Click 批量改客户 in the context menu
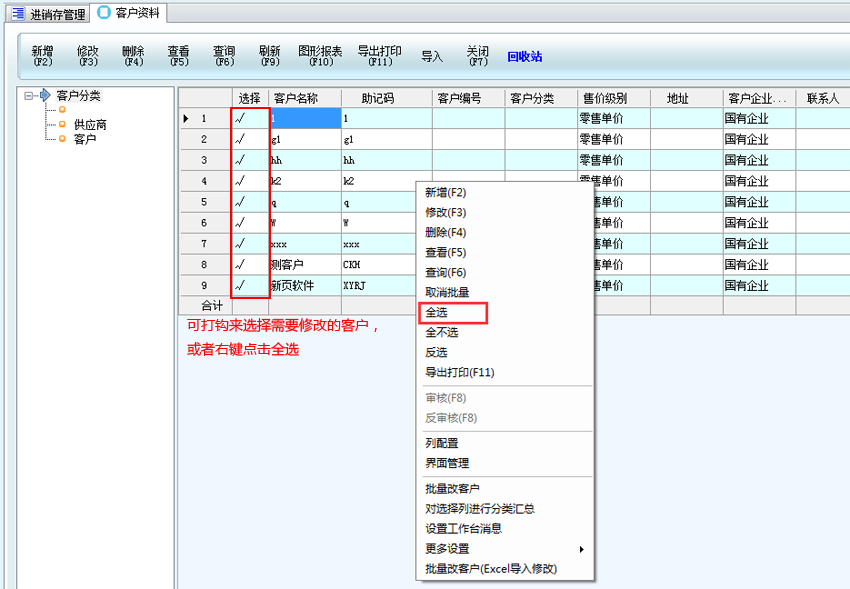Image resolution: width=850 pixels, height=589 pixels. [452, 489]
